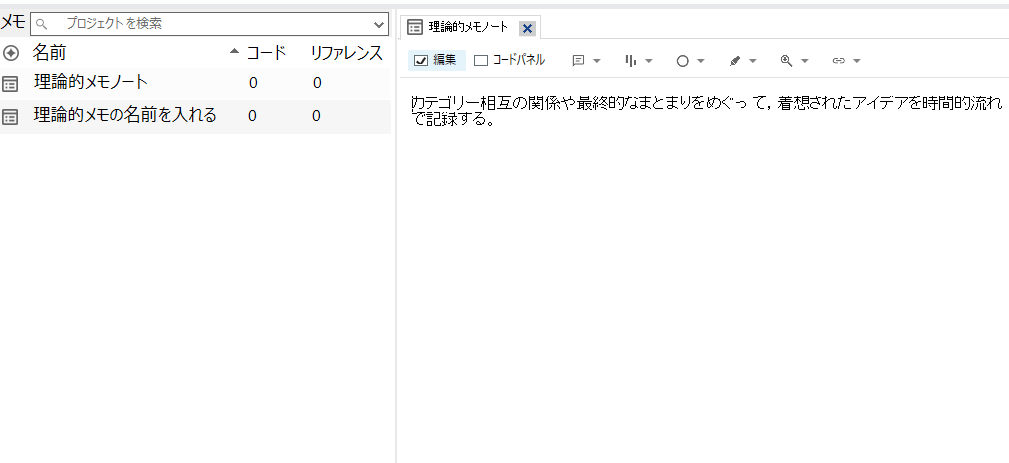1009x463 pixels.
Task: Select the 理論的メモの名前を入れる memo row
Action: [125, 115]
